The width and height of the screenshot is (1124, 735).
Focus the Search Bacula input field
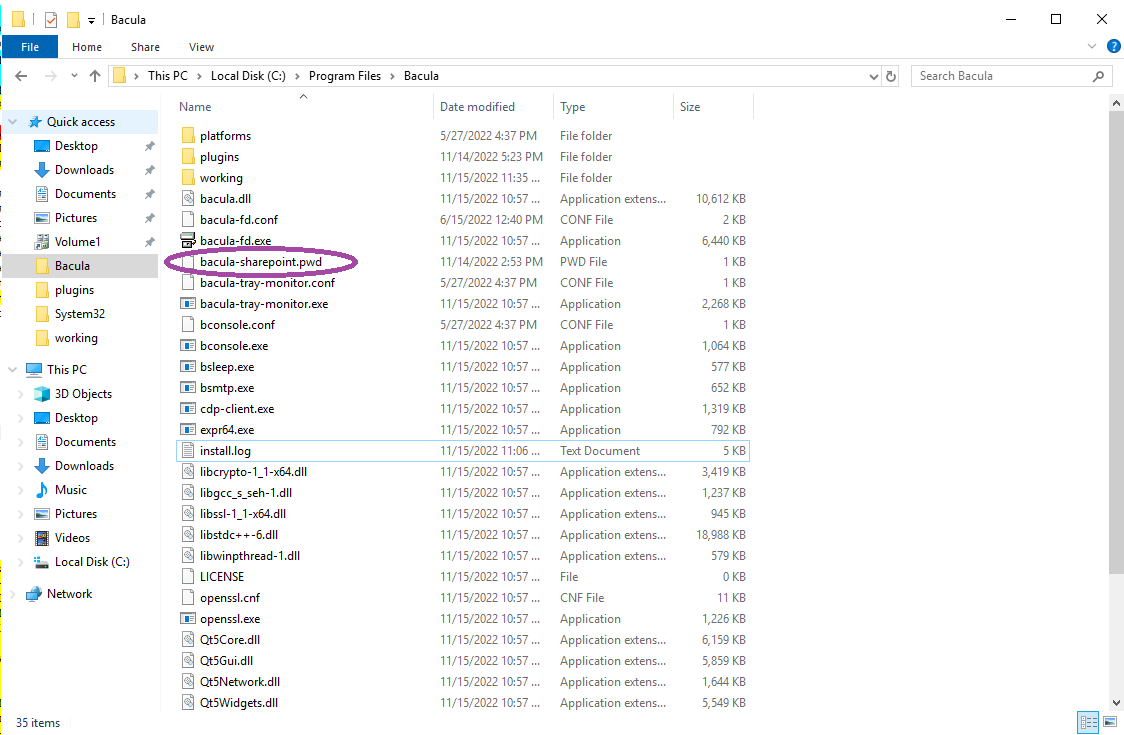click(x=1002, y=76)
